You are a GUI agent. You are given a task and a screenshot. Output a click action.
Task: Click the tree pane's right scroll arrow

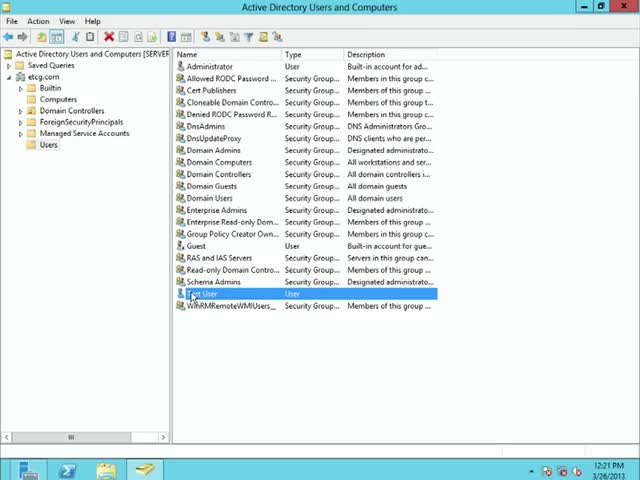[x=163, y=437]
